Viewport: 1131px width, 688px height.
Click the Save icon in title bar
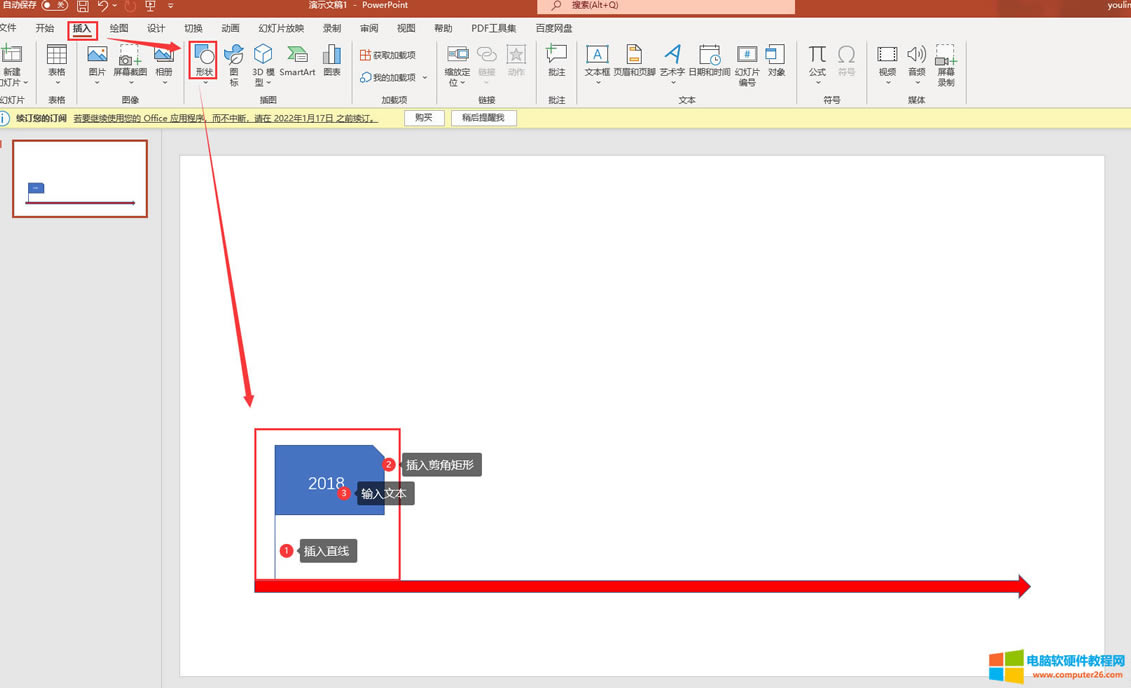83,6
